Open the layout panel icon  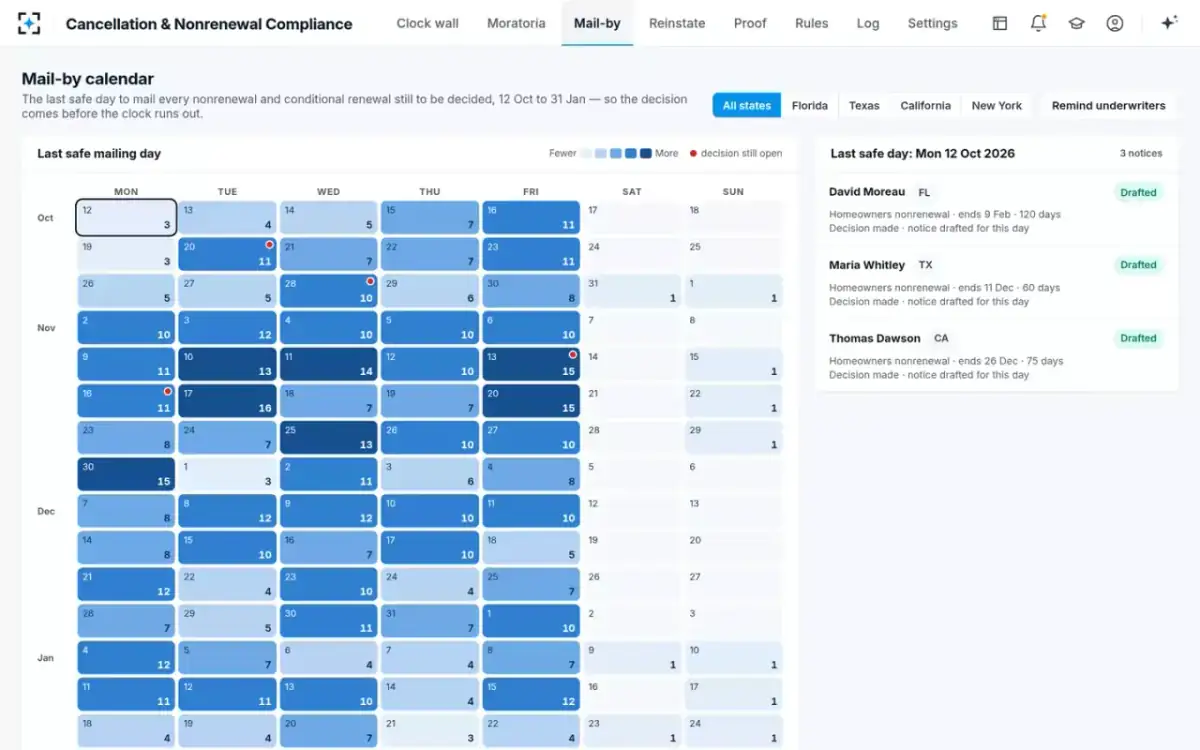point(1000,23)
